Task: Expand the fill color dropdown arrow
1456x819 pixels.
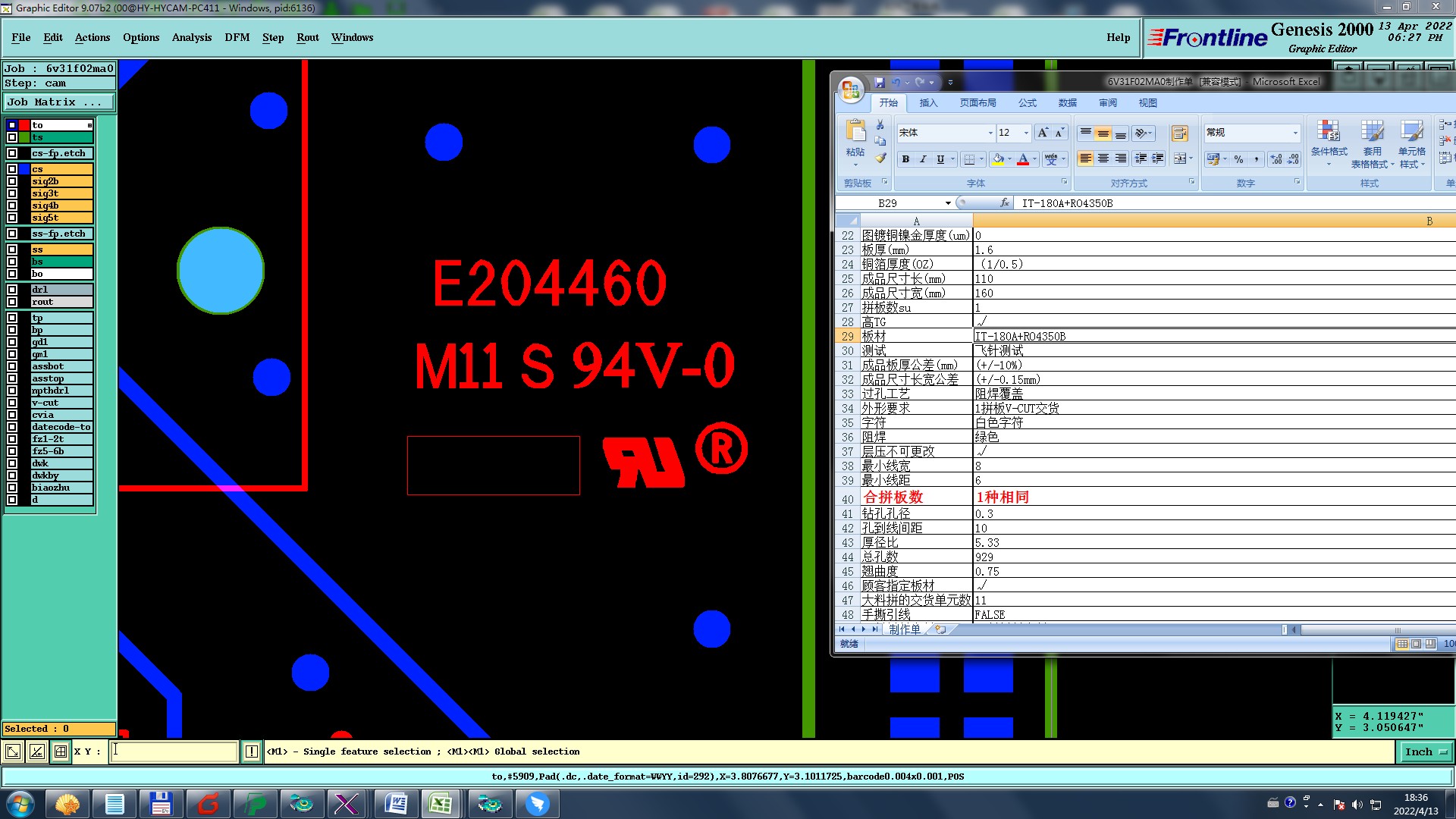Action: (1009, 158)
